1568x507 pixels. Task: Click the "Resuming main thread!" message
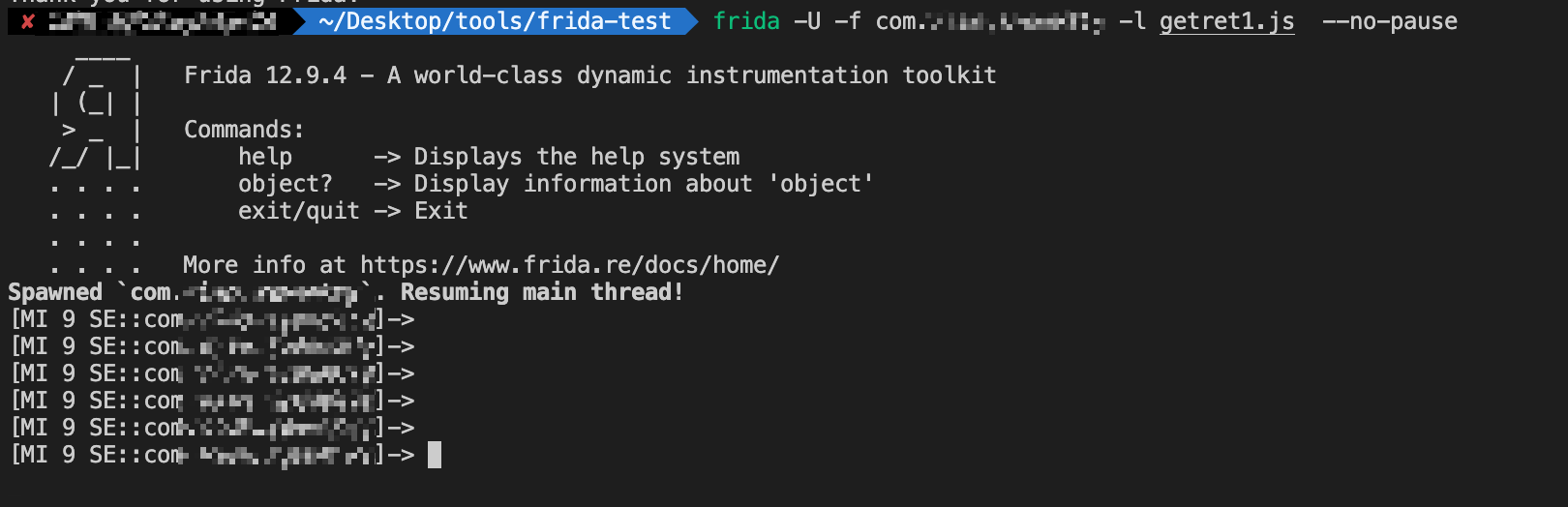[542, 292]
